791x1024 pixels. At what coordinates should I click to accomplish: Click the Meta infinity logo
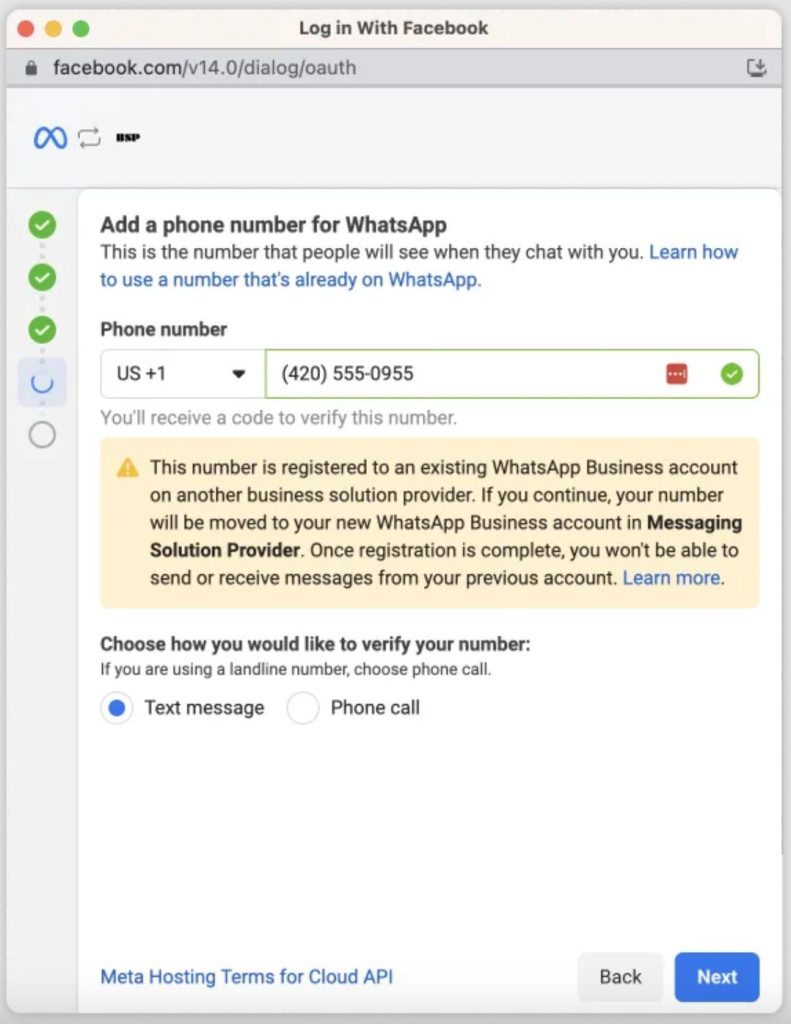(x=50, y=138)
